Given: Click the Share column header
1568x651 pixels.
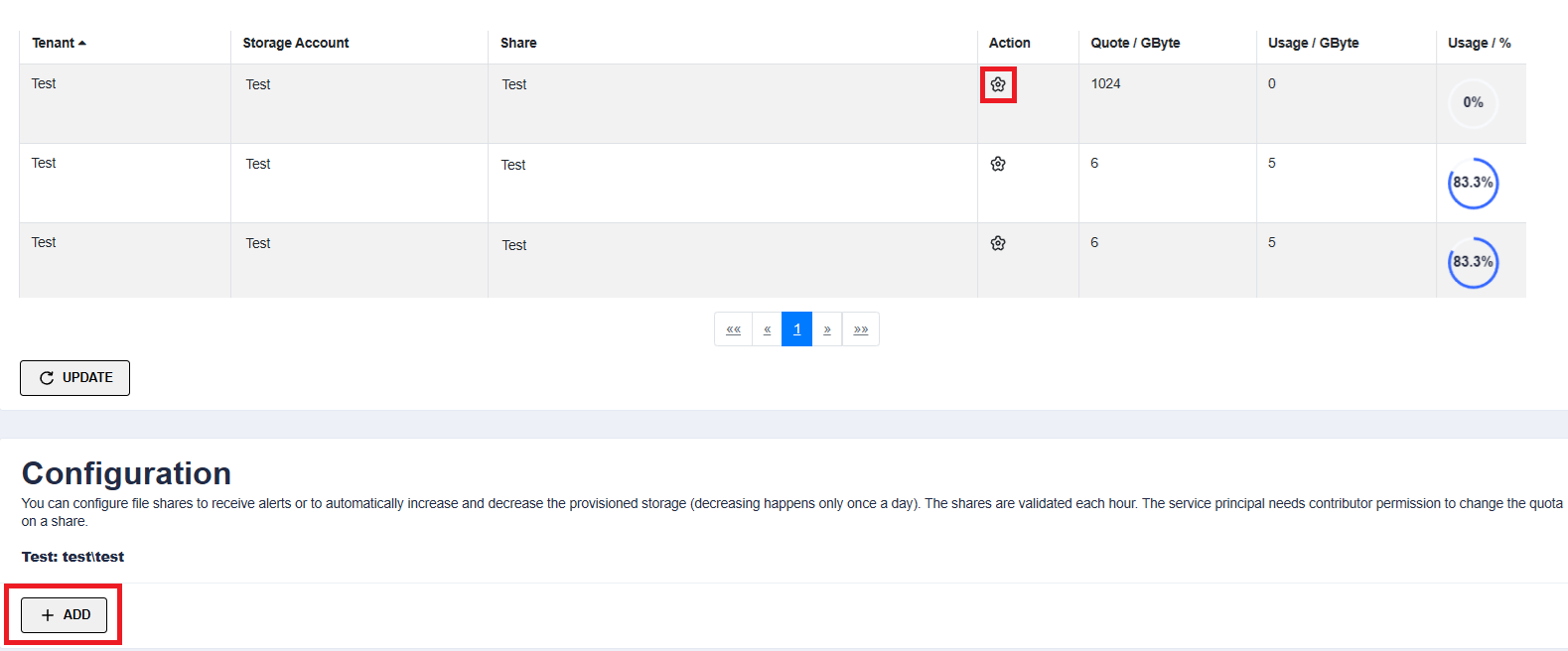Looking at the screenshot, I should coord(518,43).
